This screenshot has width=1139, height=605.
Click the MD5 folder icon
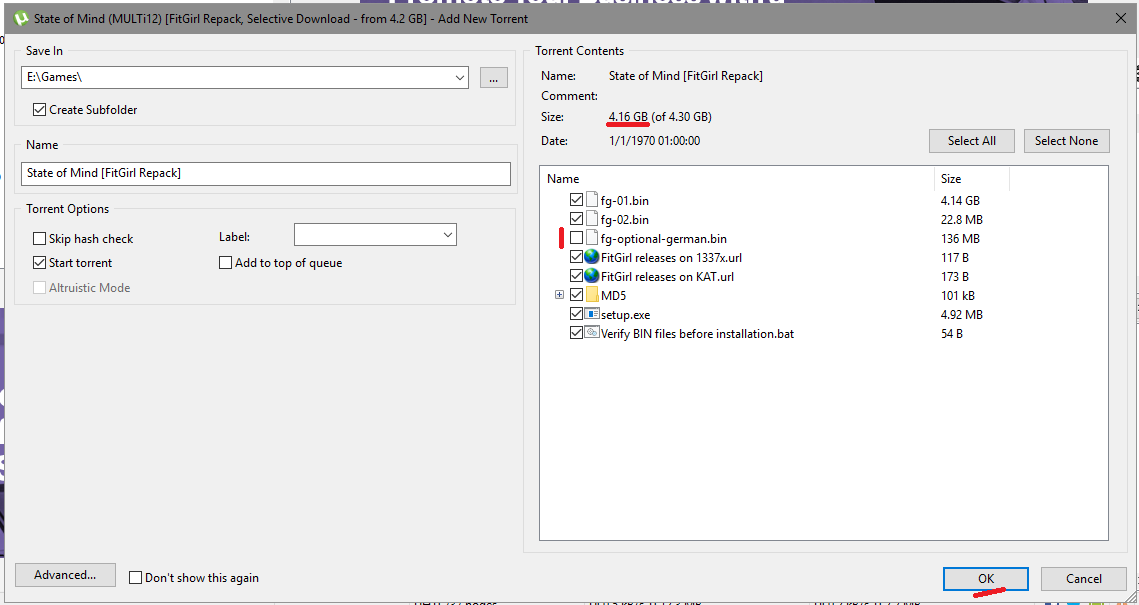[591, 296]
